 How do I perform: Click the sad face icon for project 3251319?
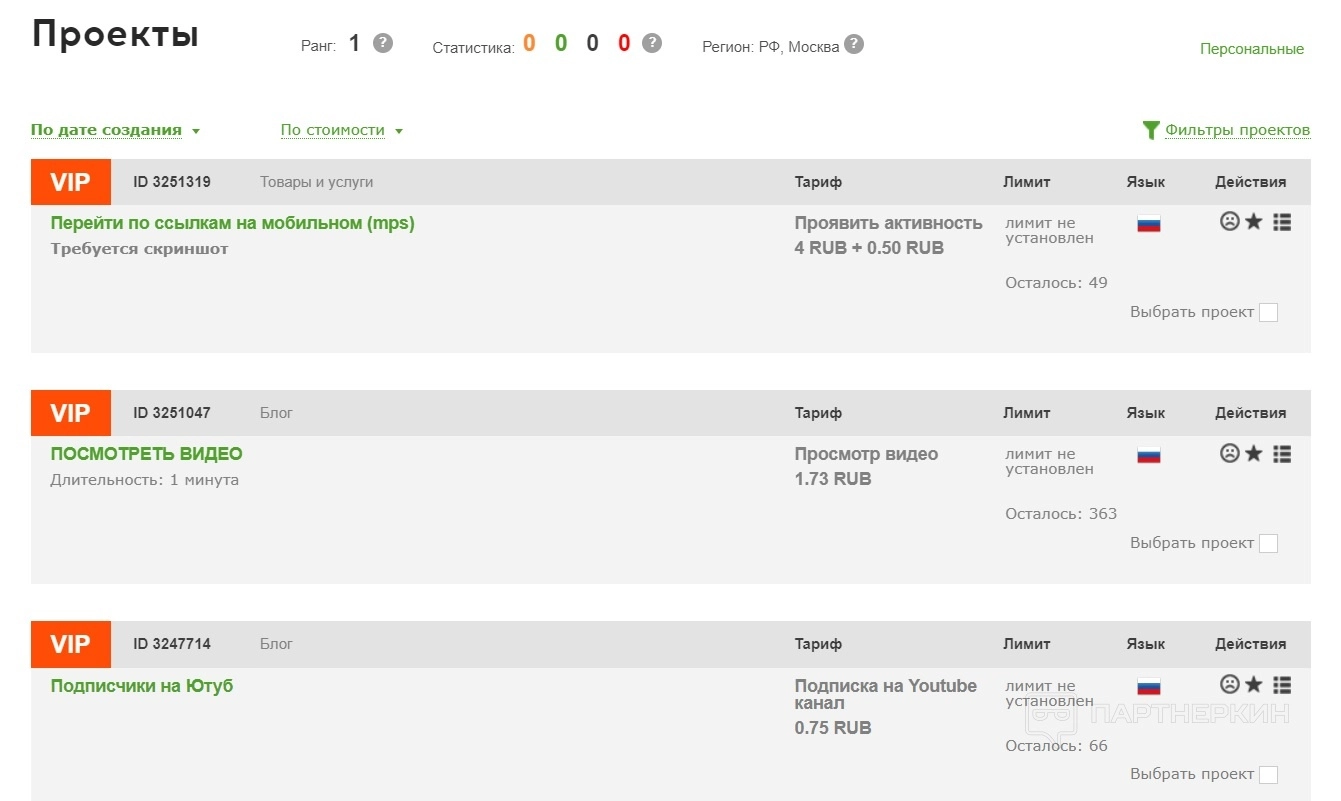tap(1230, 222)
